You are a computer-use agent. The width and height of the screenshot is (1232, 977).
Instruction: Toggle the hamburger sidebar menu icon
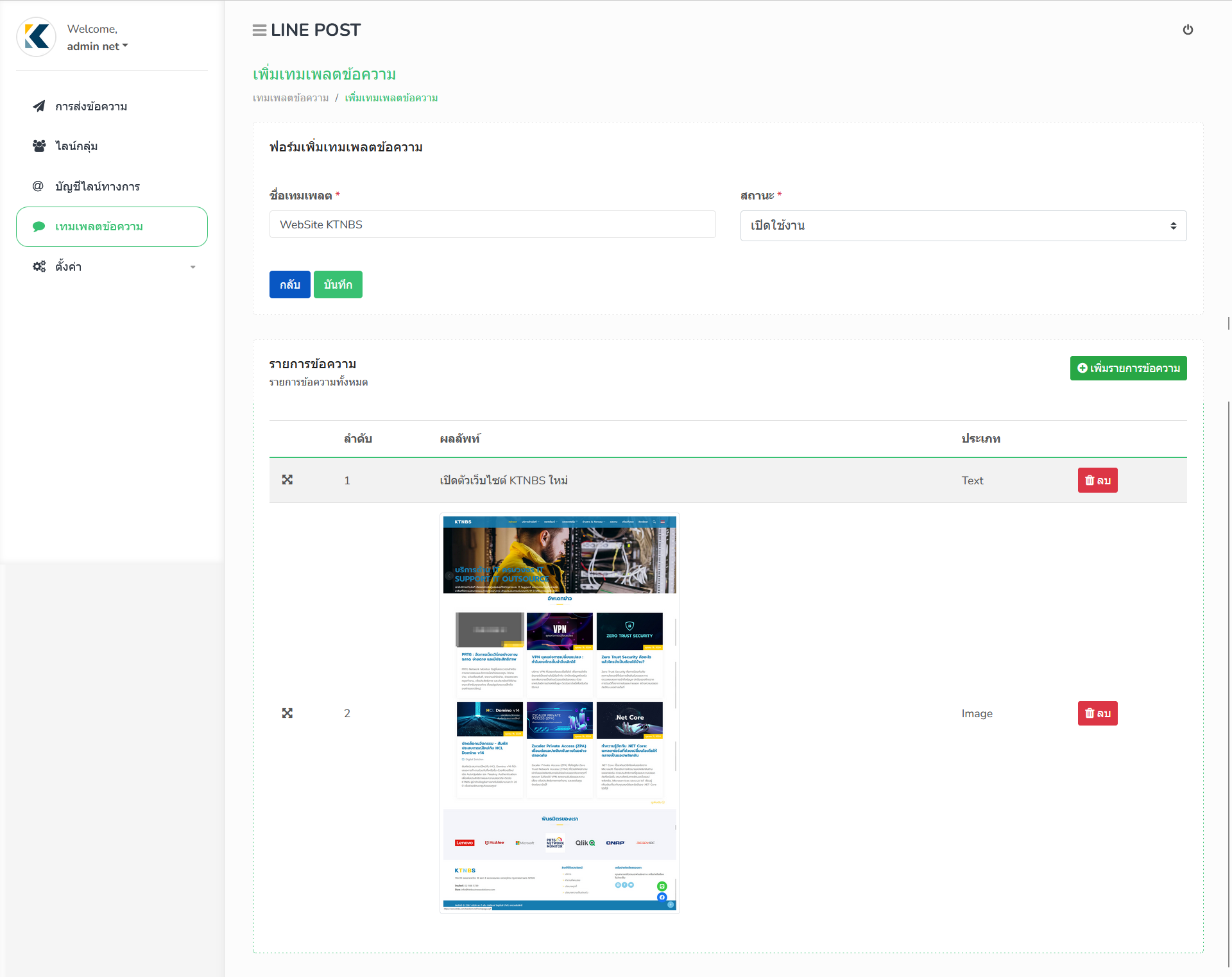(259, 30)
